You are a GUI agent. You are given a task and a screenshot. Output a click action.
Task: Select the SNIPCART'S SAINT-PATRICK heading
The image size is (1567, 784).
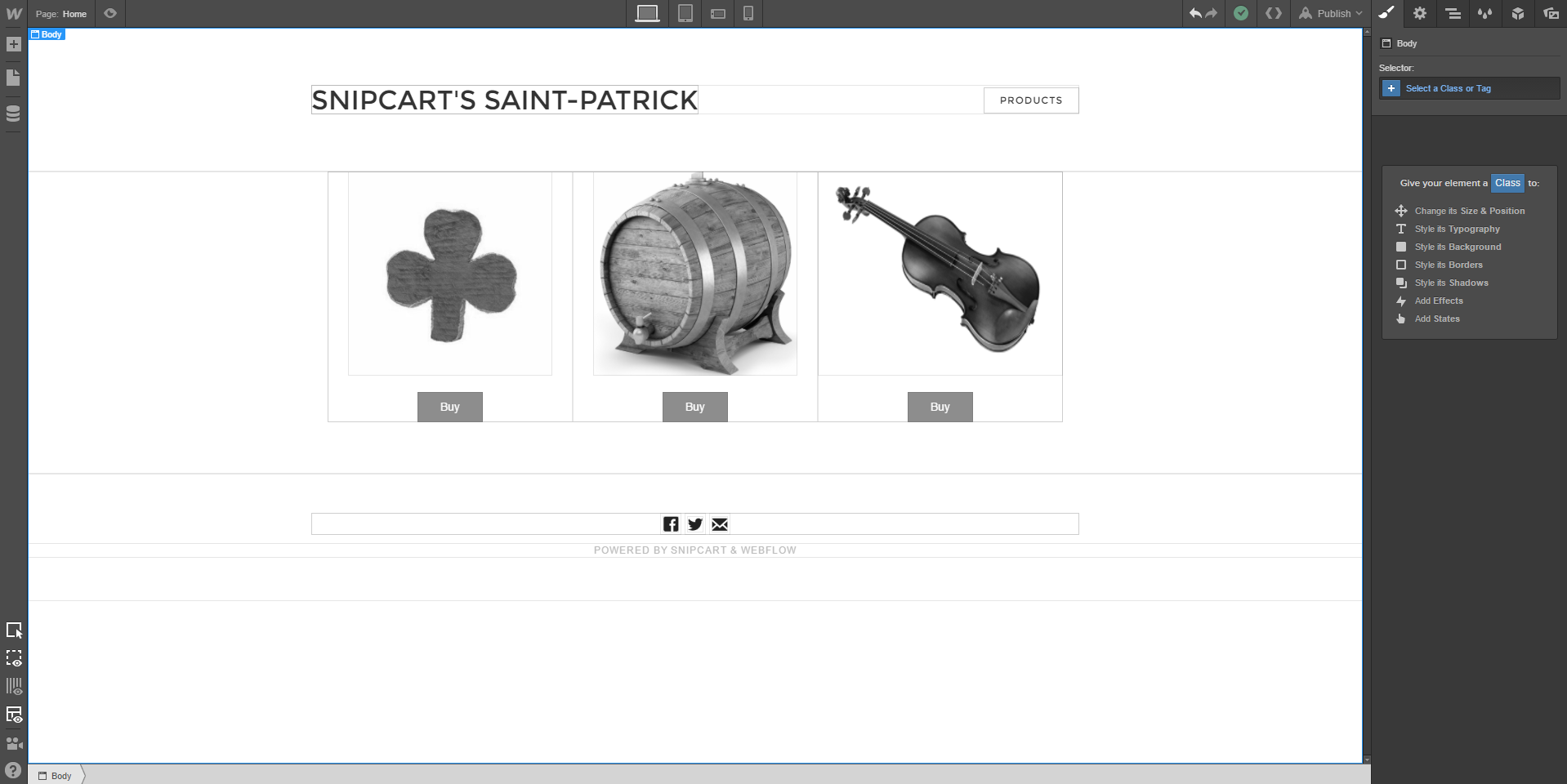(504, 100)
